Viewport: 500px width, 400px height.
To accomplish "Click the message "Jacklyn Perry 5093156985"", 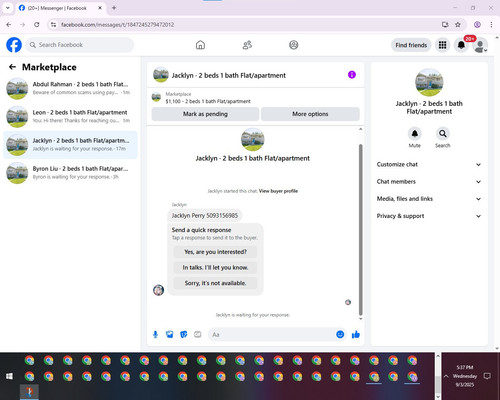I will click(x=205, y=216).
